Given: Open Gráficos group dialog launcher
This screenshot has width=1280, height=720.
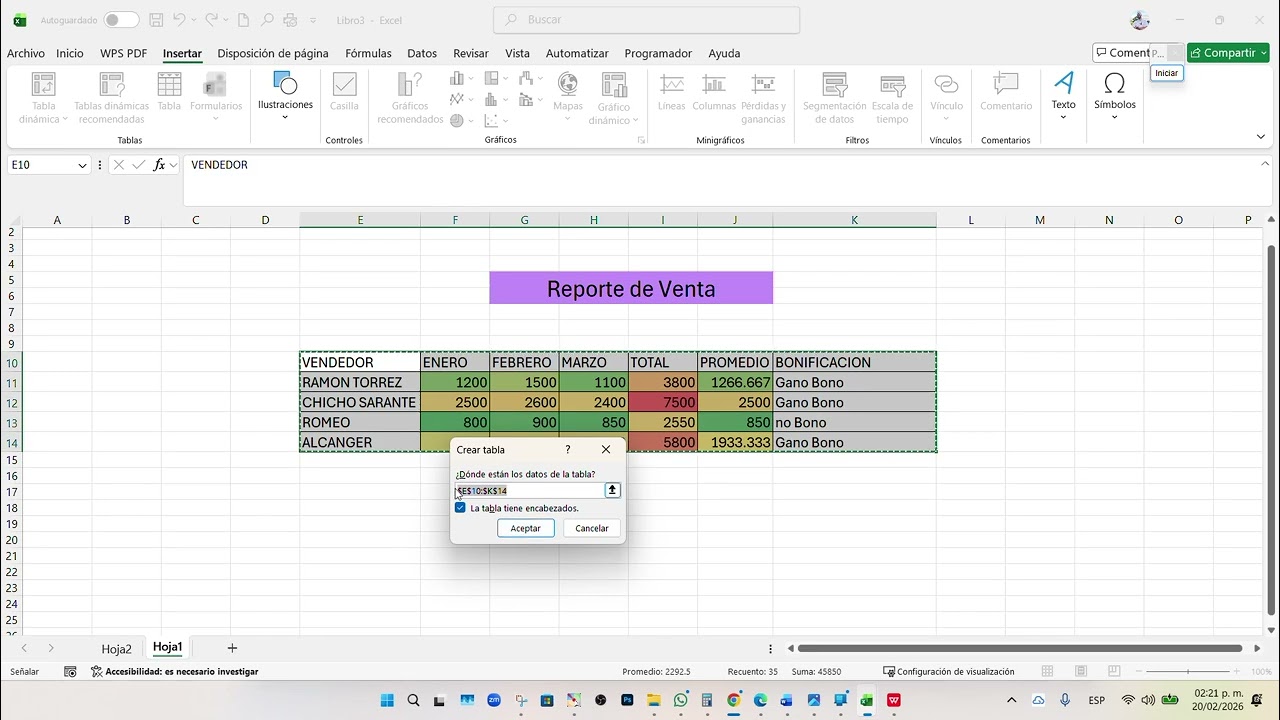Looking at the screenshot, I should (641, 141).
